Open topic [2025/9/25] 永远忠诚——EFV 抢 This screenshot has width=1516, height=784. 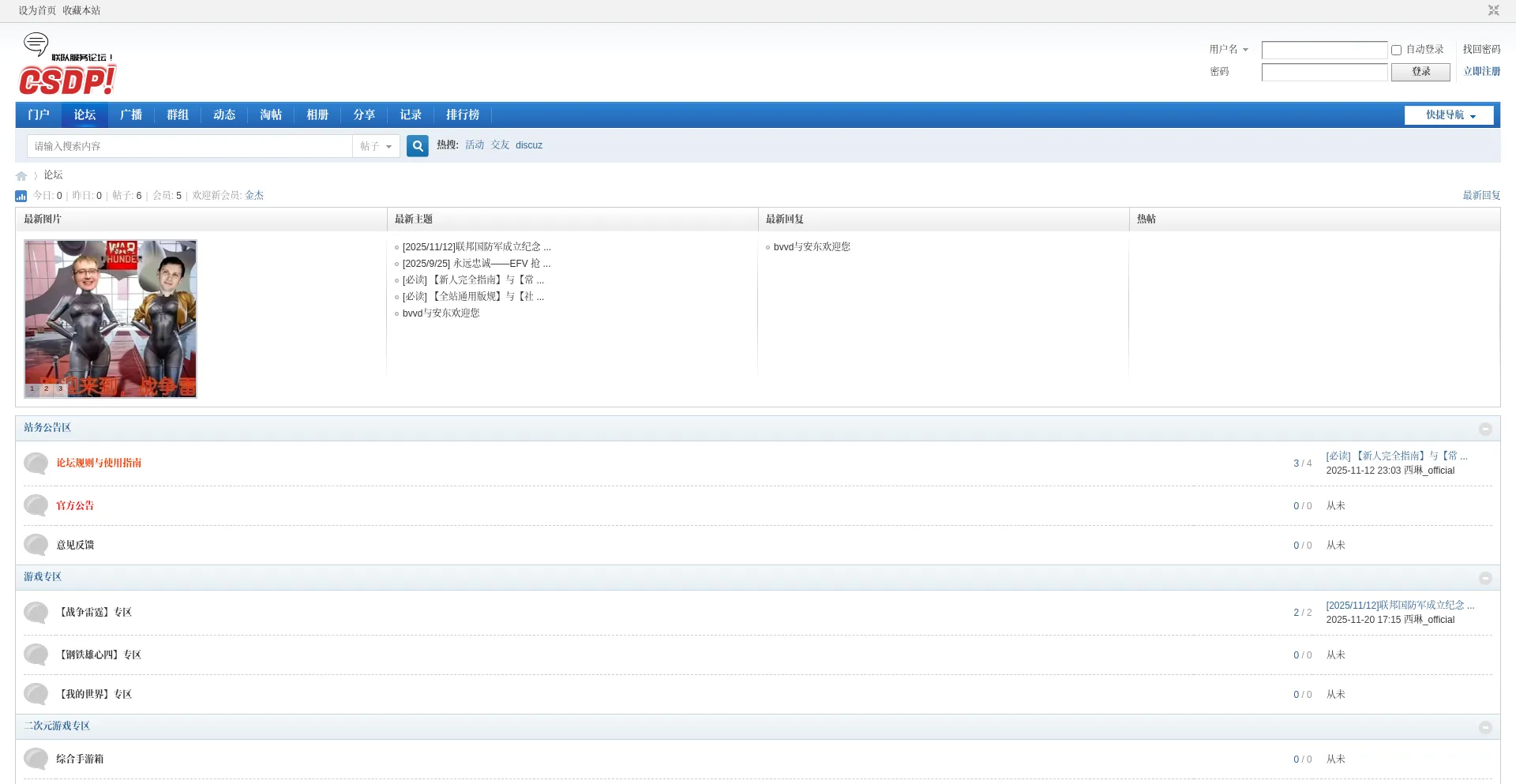(x=477, y=264)
